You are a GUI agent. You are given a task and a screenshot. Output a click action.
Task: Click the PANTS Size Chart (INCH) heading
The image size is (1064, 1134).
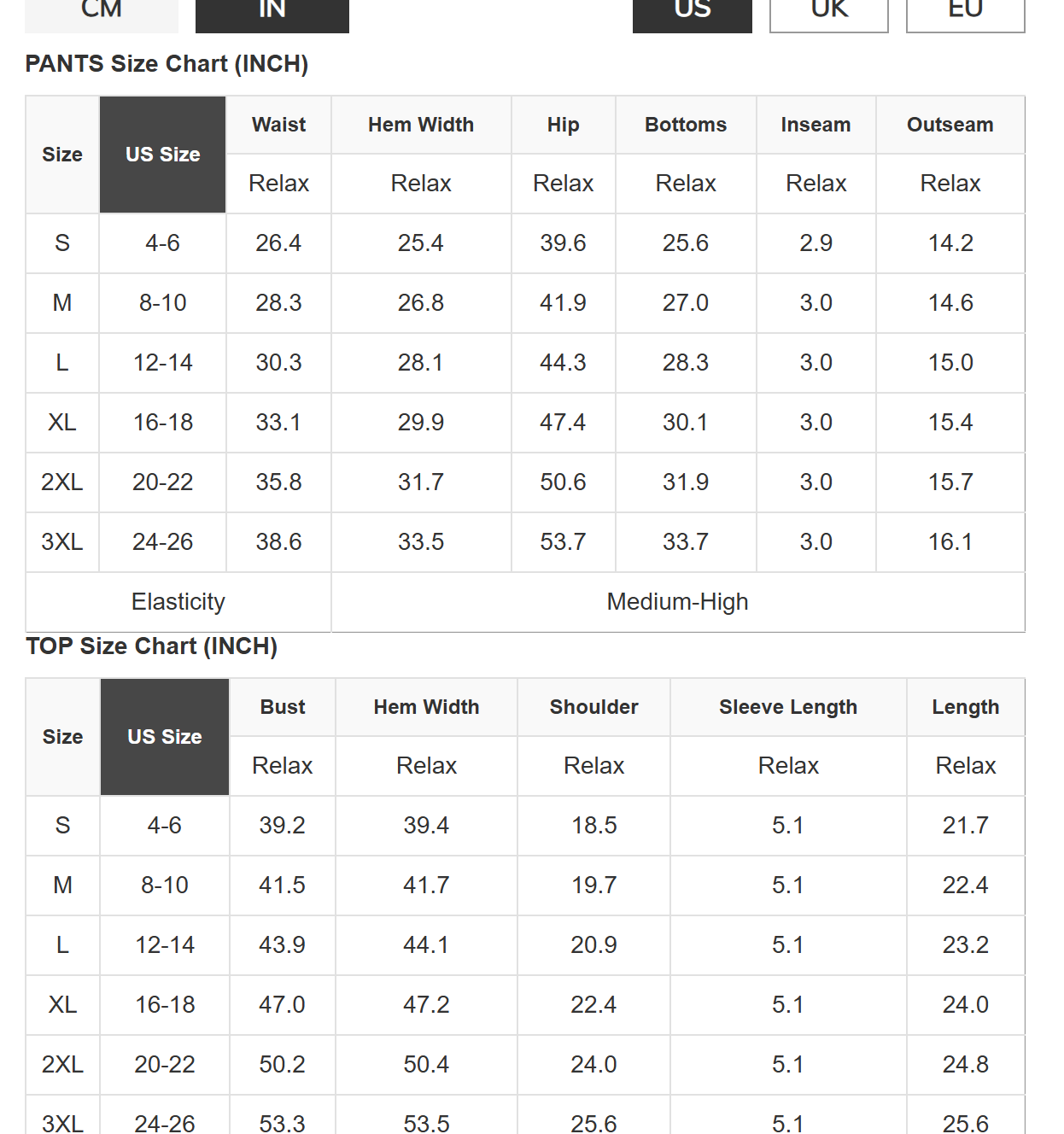[167, 64]
